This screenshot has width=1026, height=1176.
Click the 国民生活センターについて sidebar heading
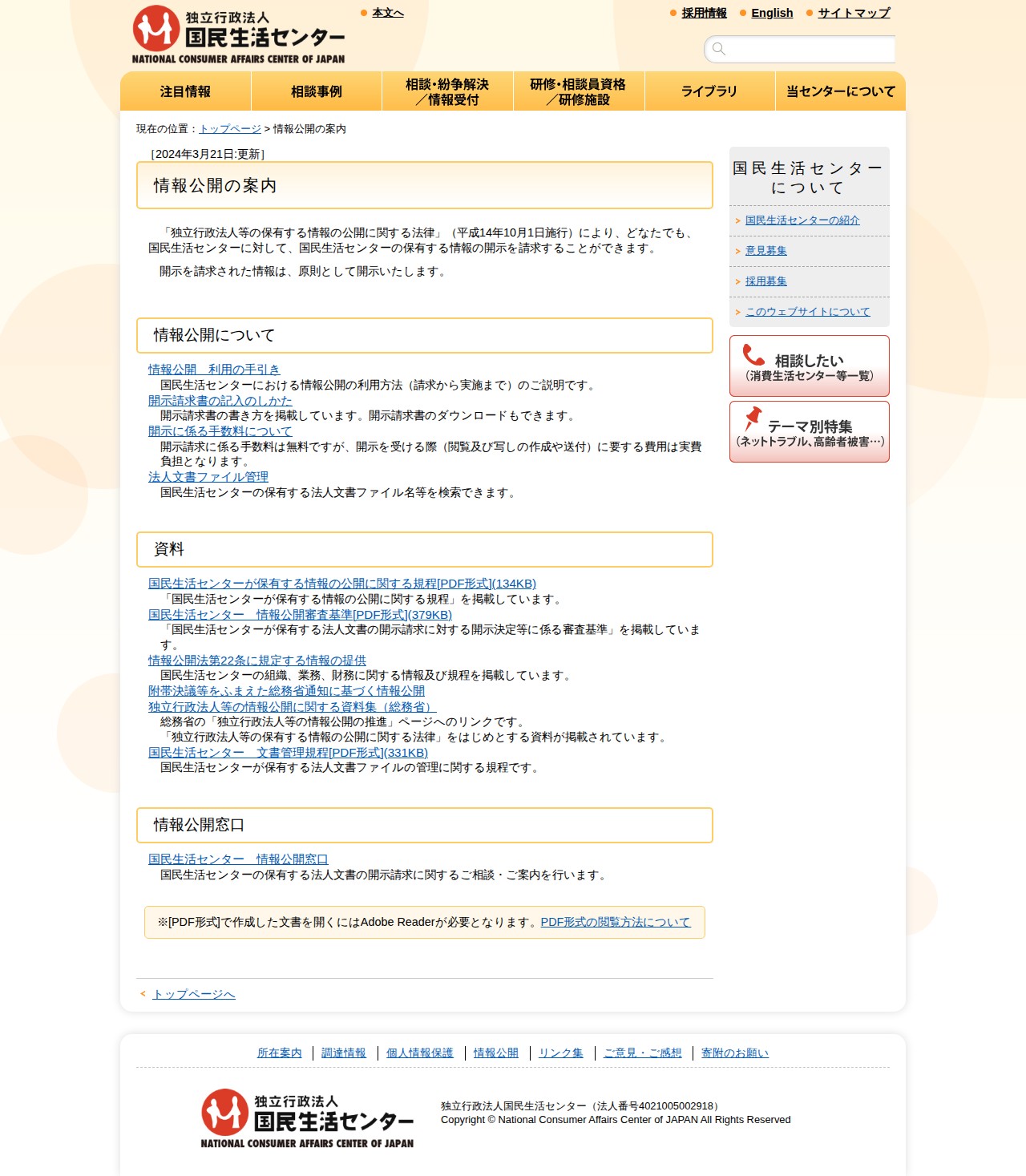coord(810,177)
